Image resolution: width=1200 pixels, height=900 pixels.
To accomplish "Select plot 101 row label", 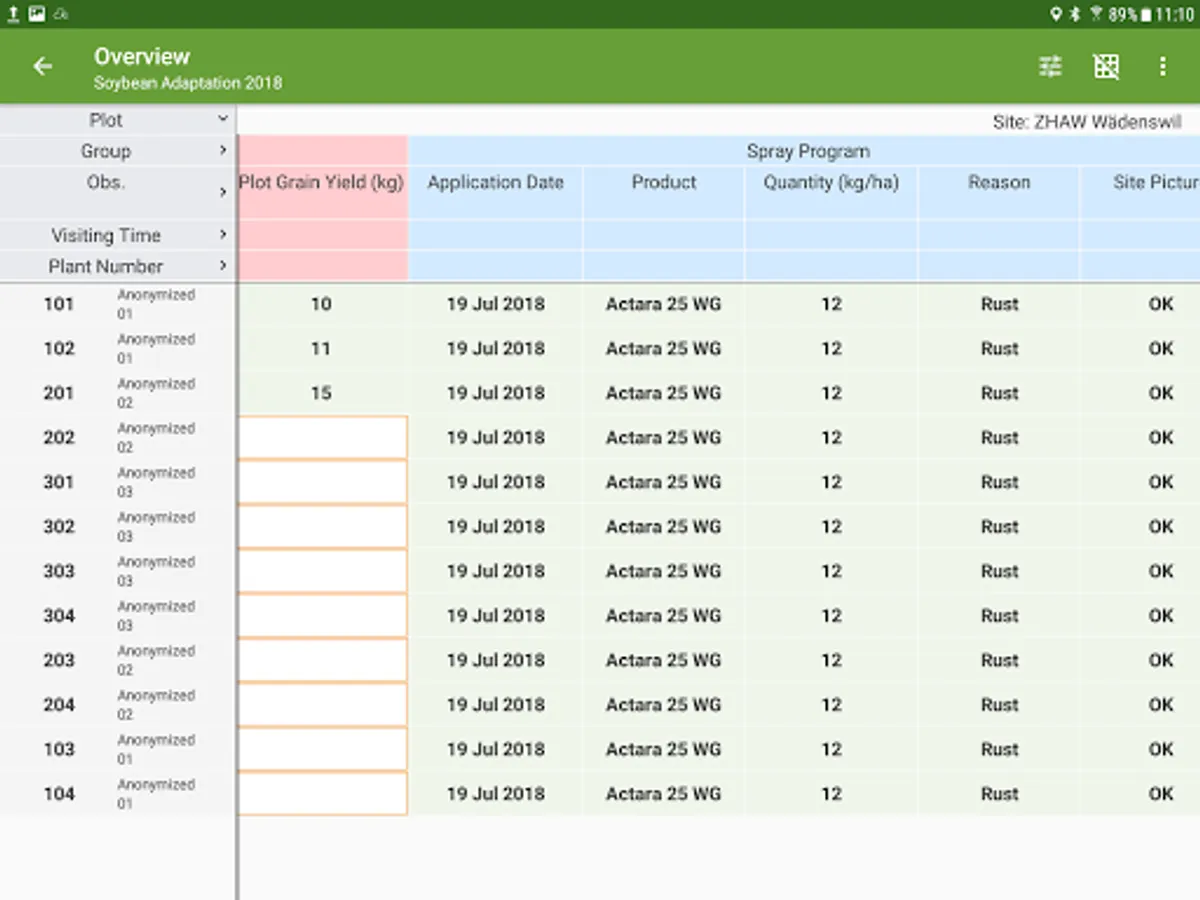I will 59,304.
